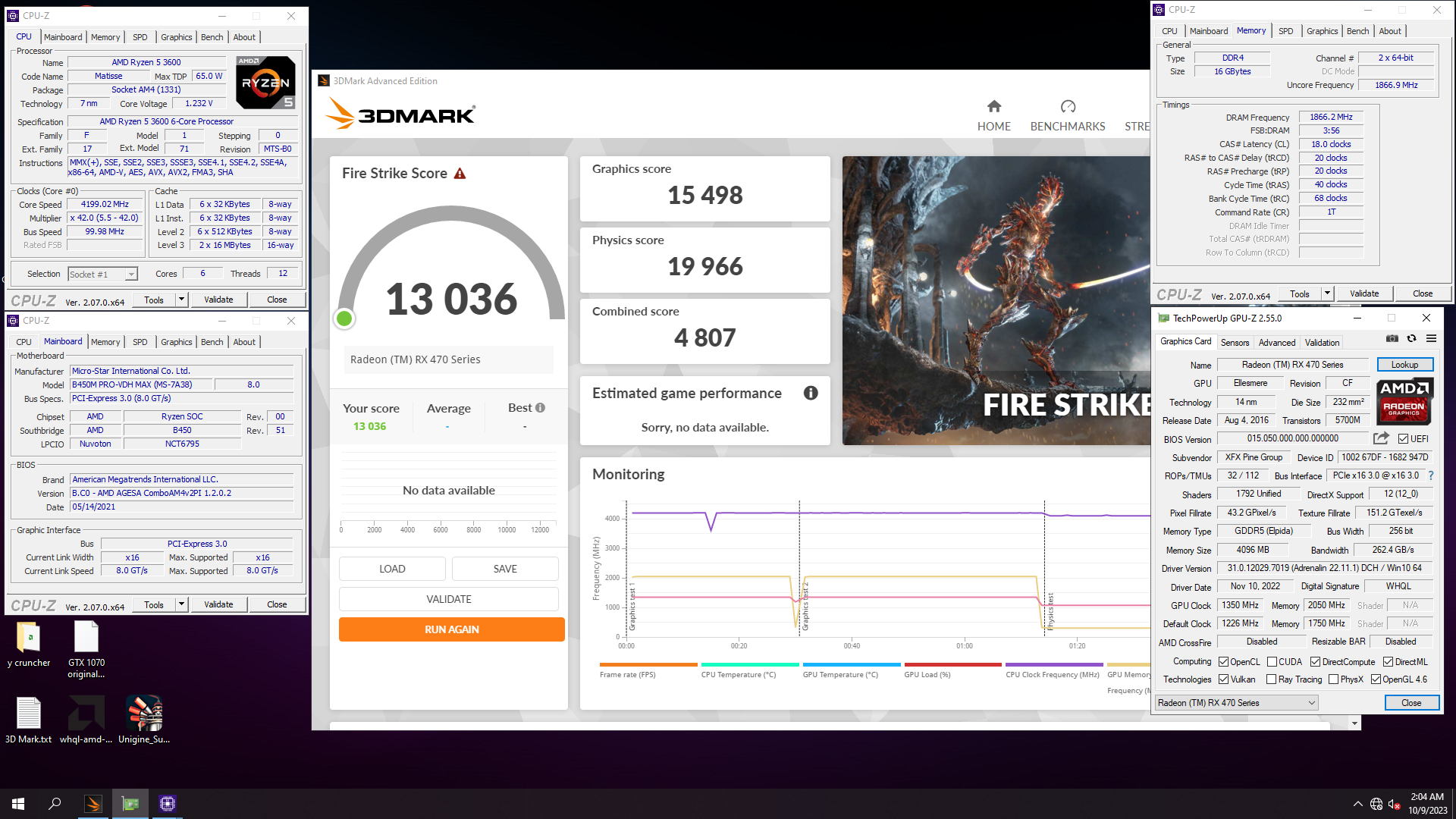Image resolution: width=1456 pixels, height=819 pixels.
Task: Click the GPU-Z taskbar icon
Action: [x=130, y=804]
